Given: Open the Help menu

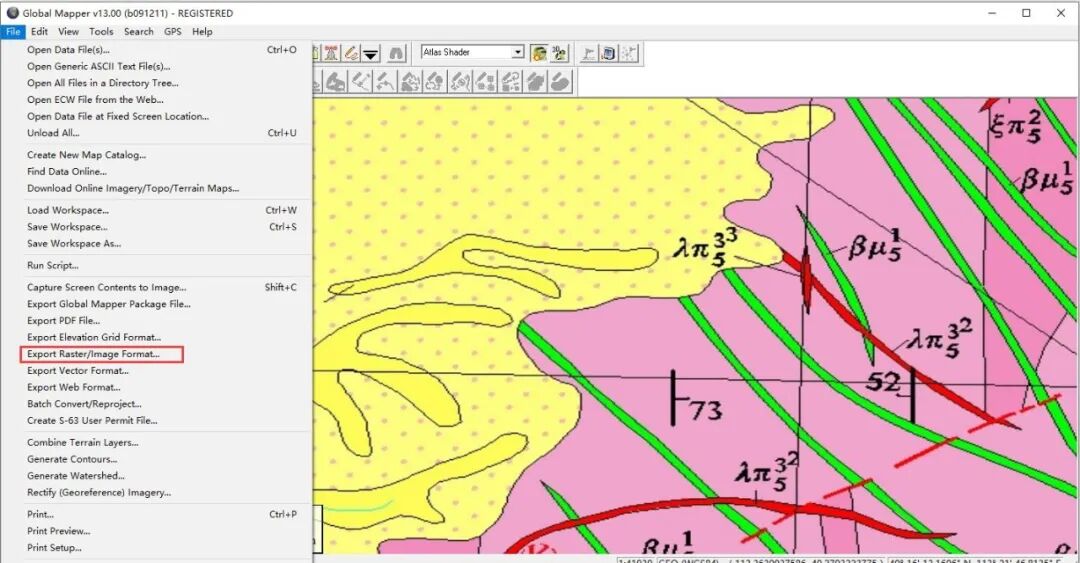Looking at the screenshot, I should pyautogui.click(x=202, y=32).
